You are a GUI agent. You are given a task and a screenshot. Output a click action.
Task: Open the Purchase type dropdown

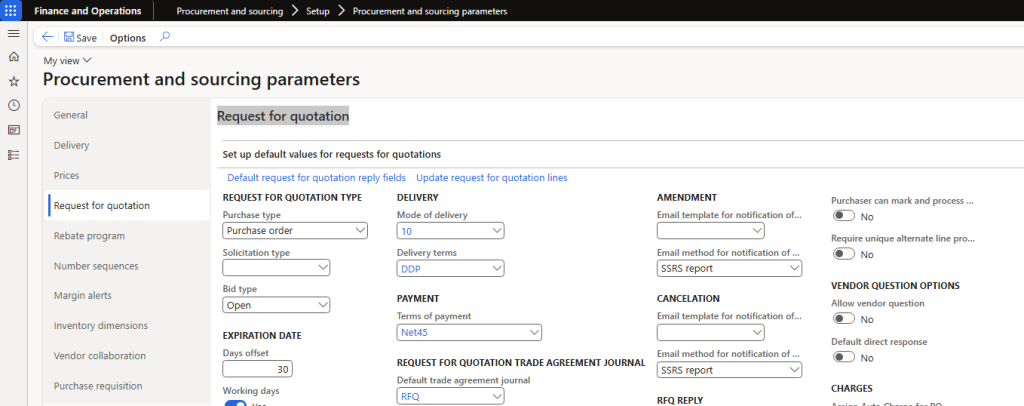(x=295, y=231)
